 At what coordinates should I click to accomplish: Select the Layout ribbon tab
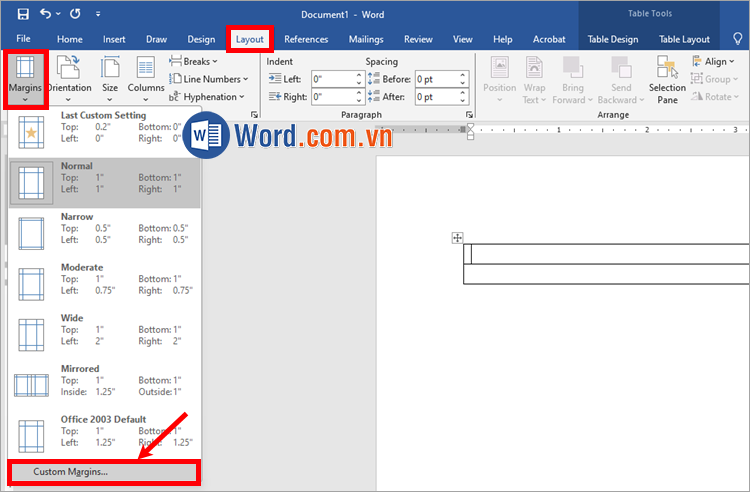[x=250, y=39]
